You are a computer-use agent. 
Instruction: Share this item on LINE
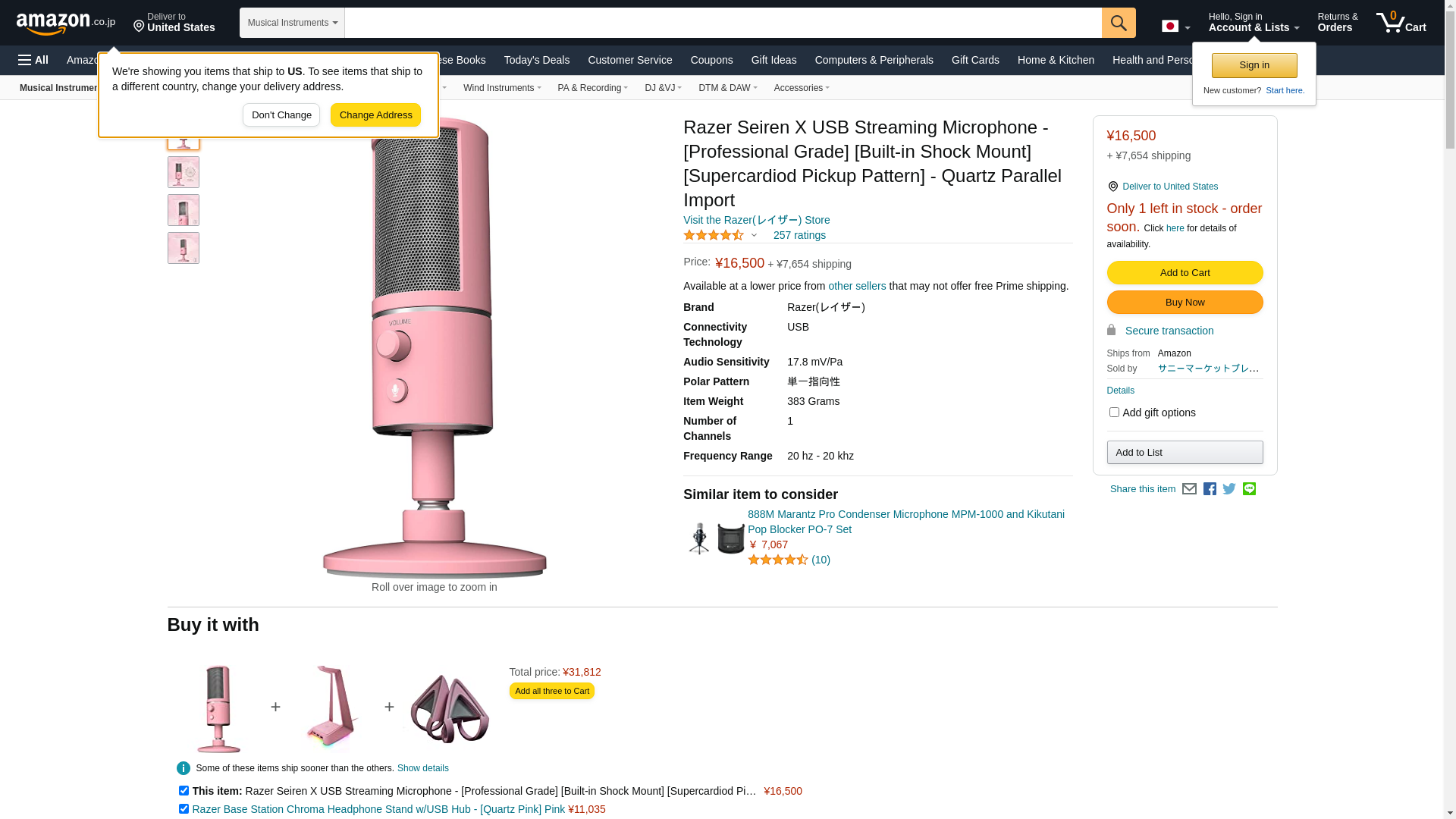point(1249,489)
